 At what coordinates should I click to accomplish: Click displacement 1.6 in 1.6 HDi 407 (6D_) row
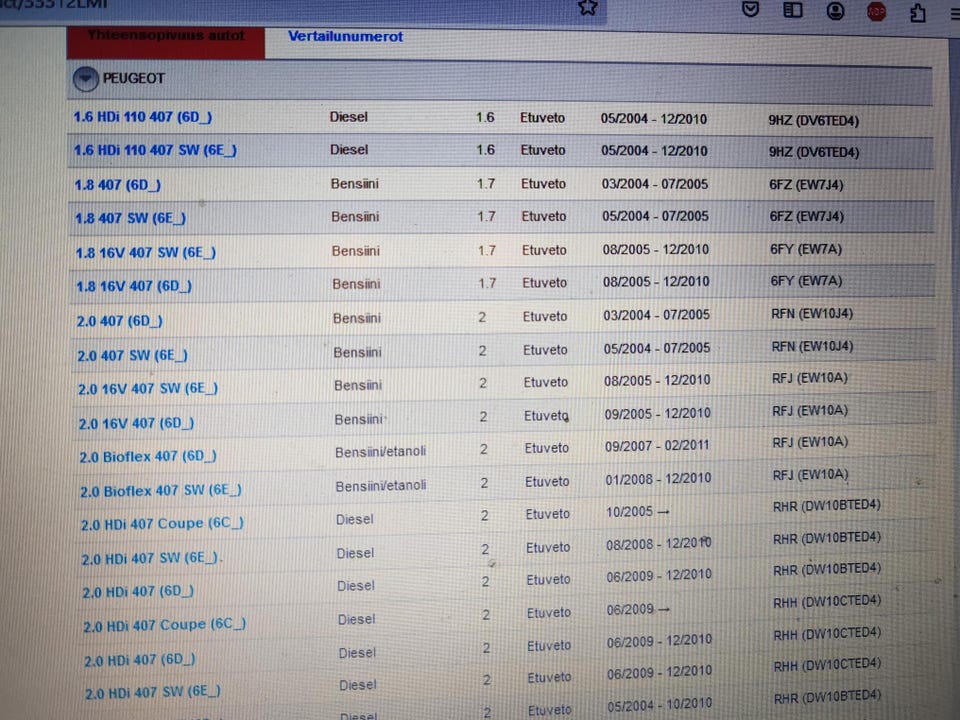coord(485,117)
